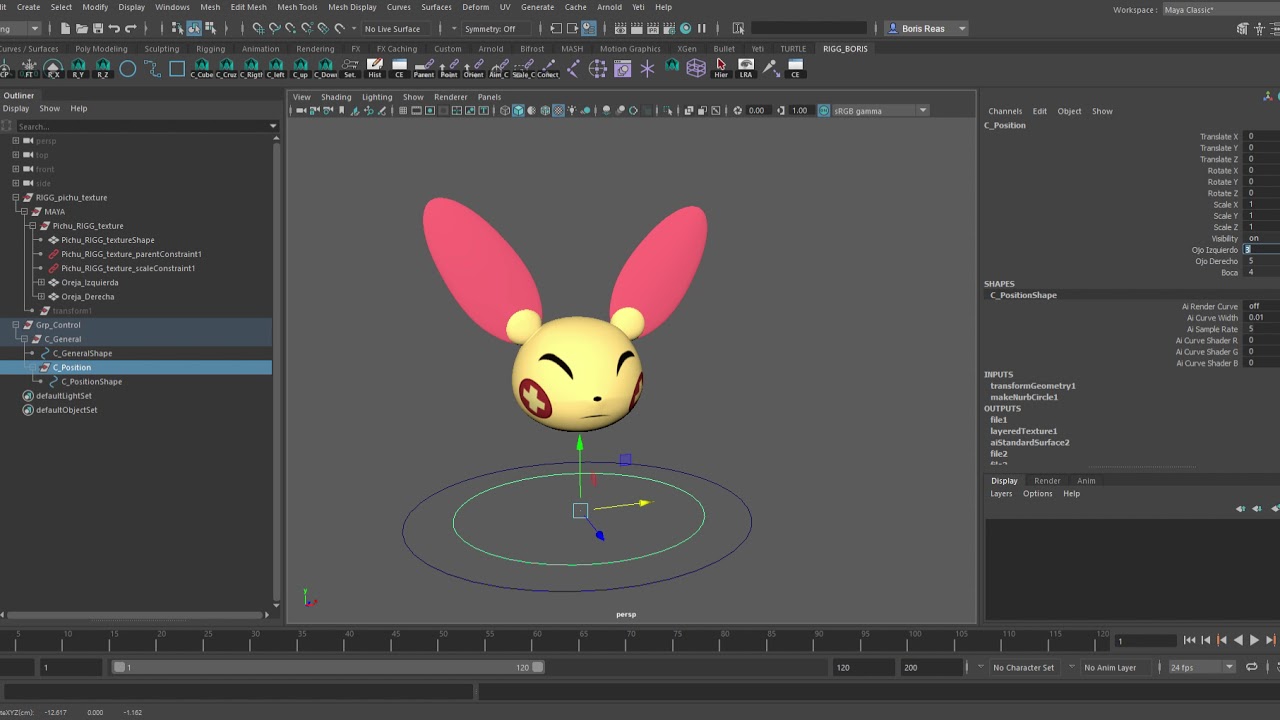Click the Play forwards button
Viewport: 1280px width, 720px height.
(1254, 640)
